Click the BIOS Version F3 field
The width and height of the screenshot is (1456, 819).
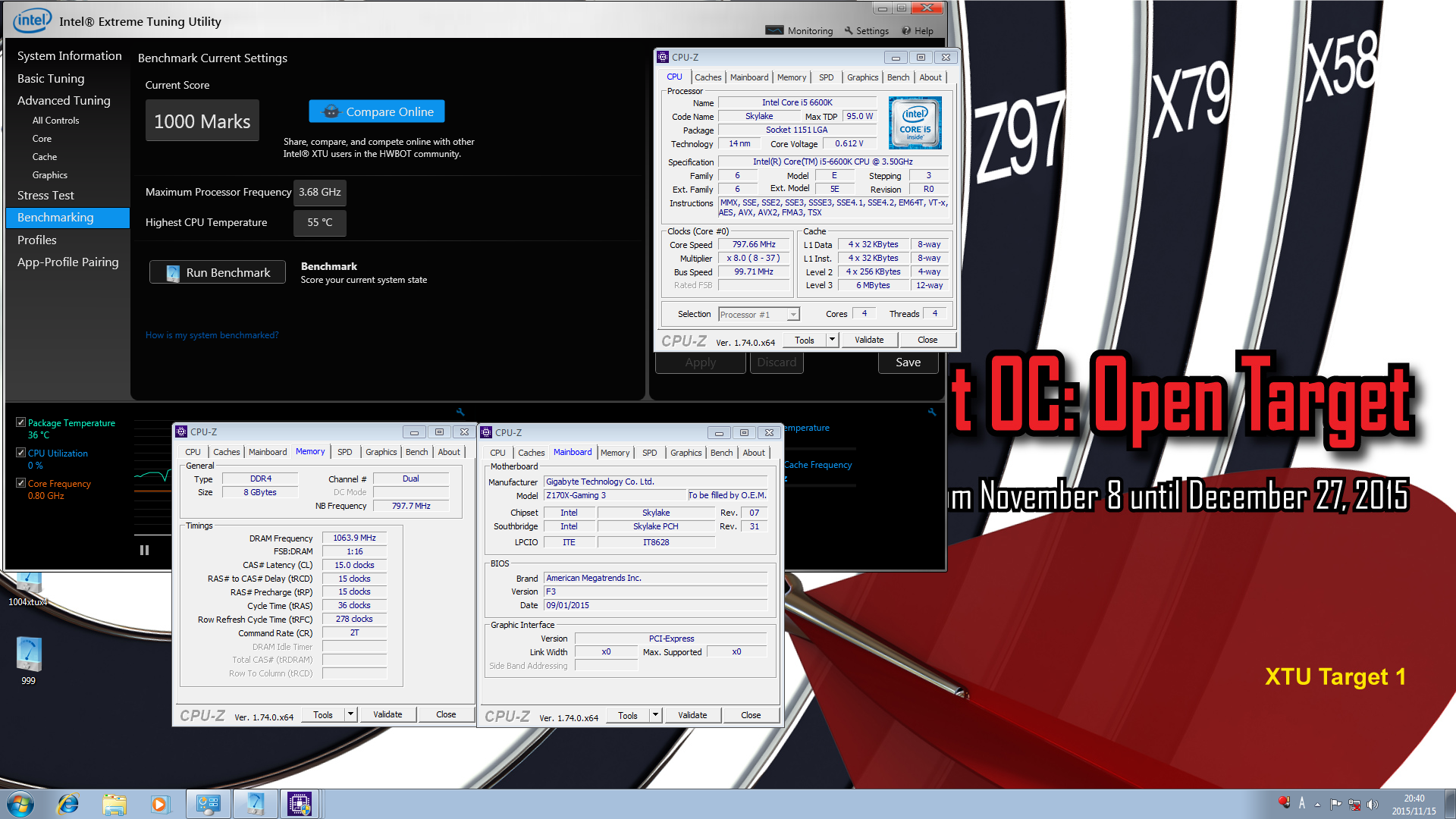(x=655, y=591)
